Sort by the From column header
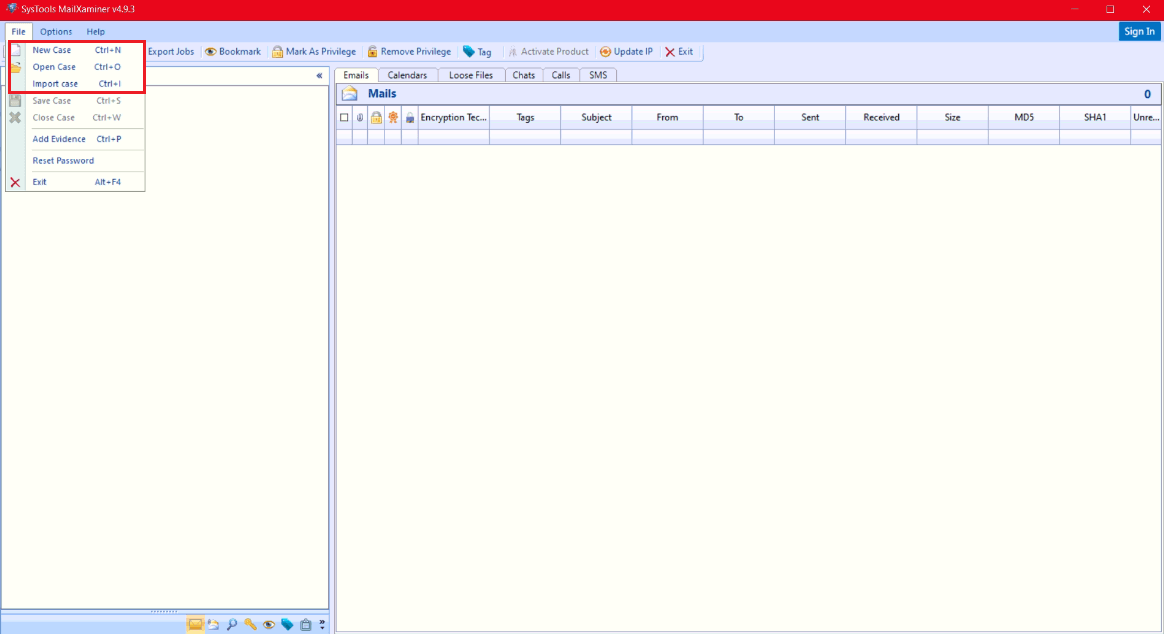Image resolution: width=1164 pixels, height=634 pixels. (667, 117)
